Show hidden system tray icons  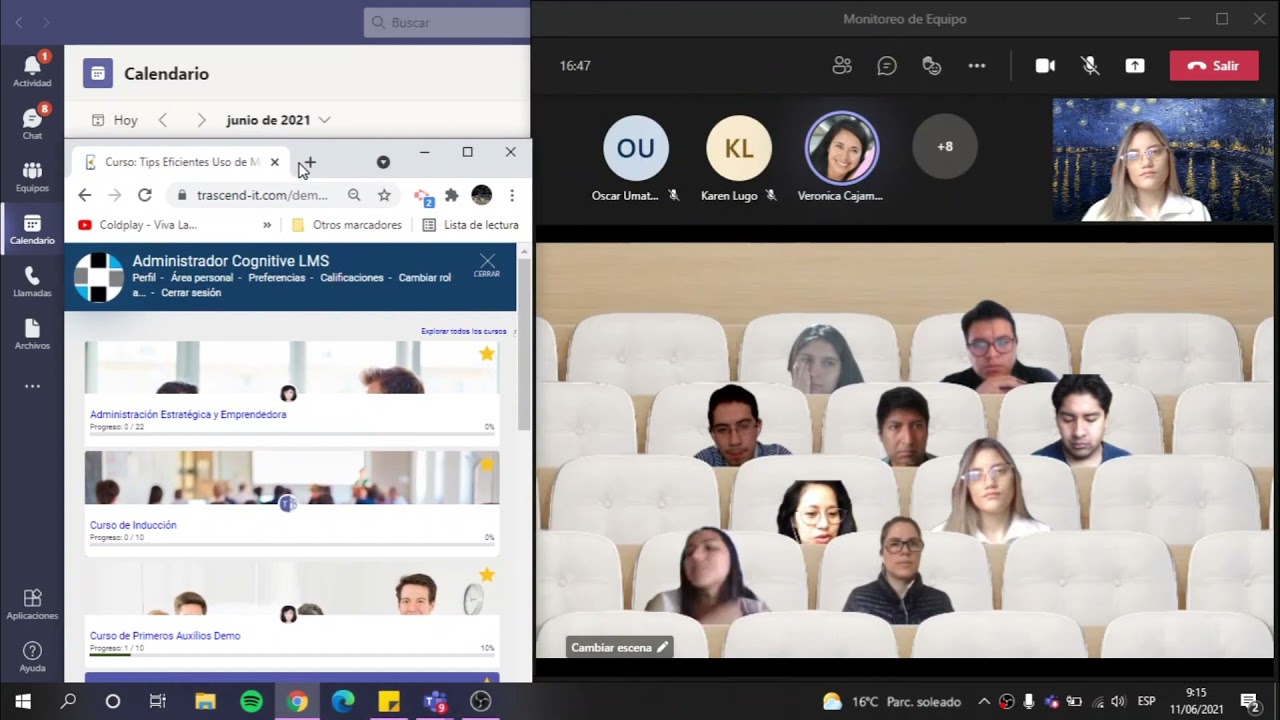coord(984,701)
